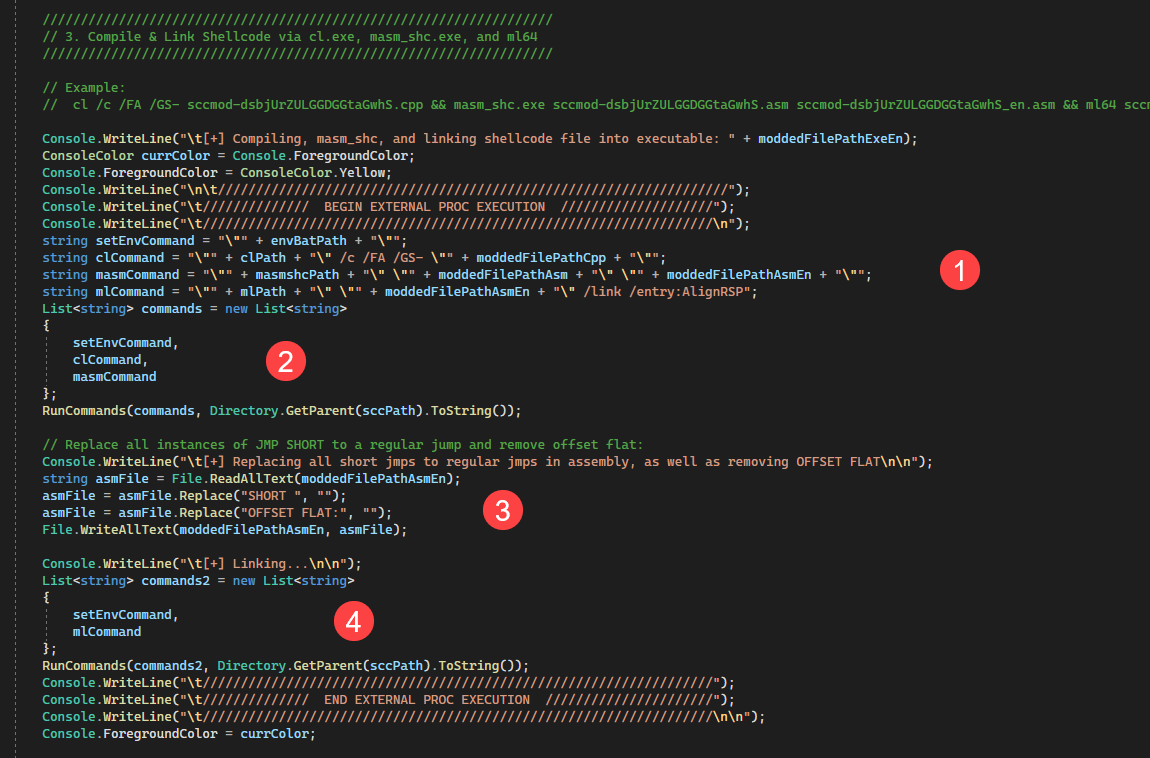This screenshot has width=1150, height=758.
Task: Click the Replace "SHORT " statement line
Action: [x=193, y=495]
